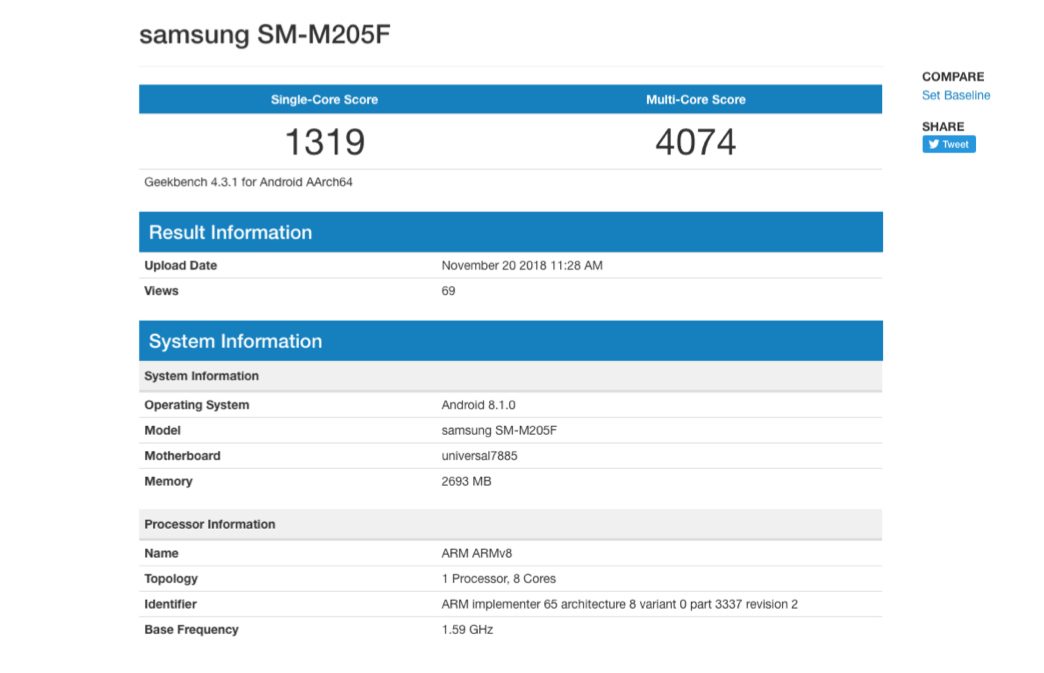Click the ARM ARMv8 processor name
The width and height of the screenshot is (1044, 673).
pos(476,553)
